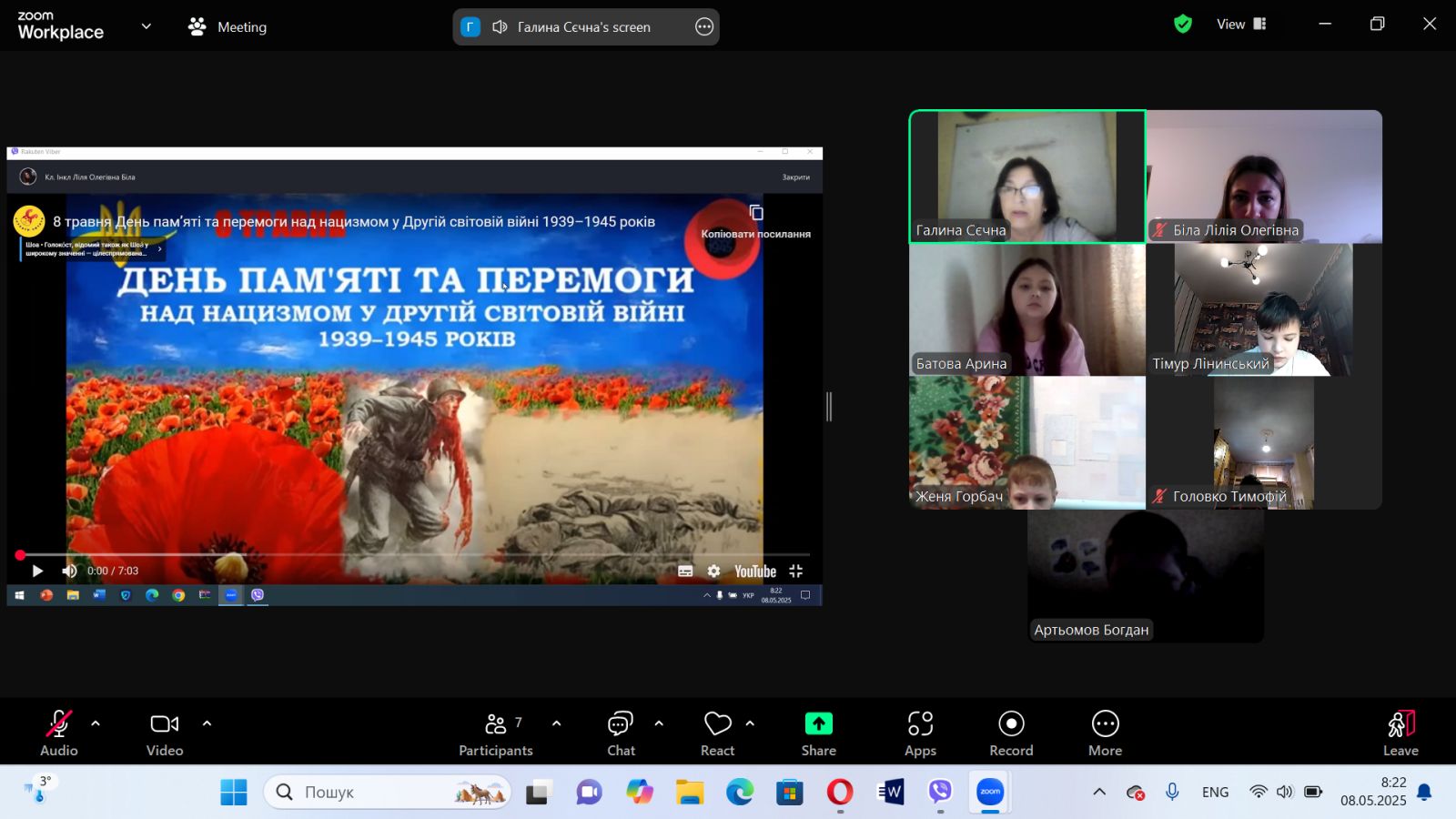Open screen share options ellipsis button
Viewport: 1456px width, 819px height.
(704, 26)
